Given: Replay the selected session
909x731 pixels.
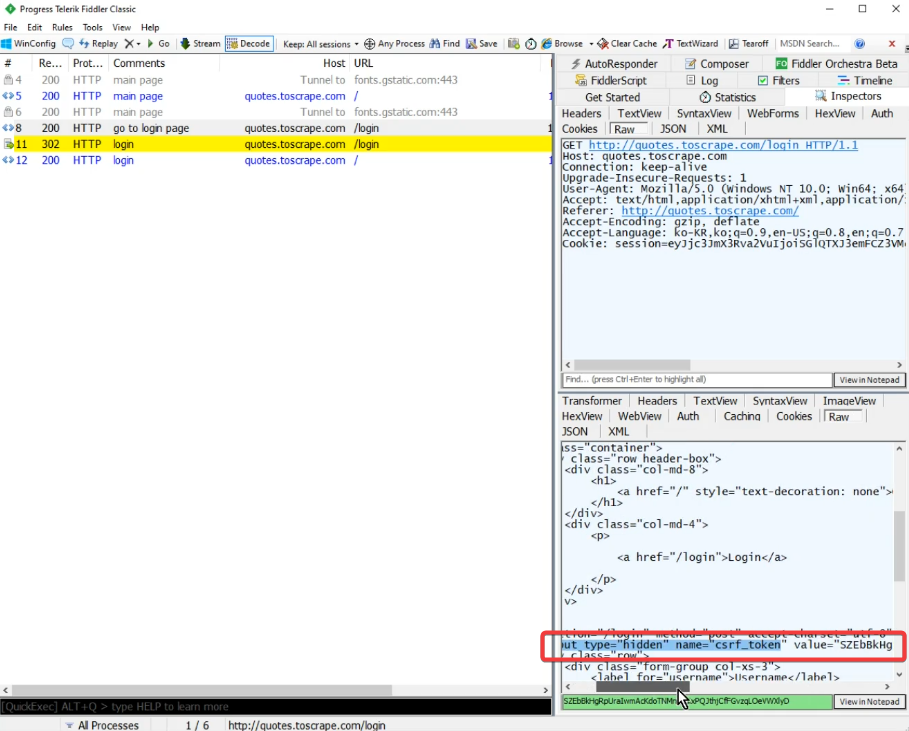Looking at the screenshot, I should (99, 43).
